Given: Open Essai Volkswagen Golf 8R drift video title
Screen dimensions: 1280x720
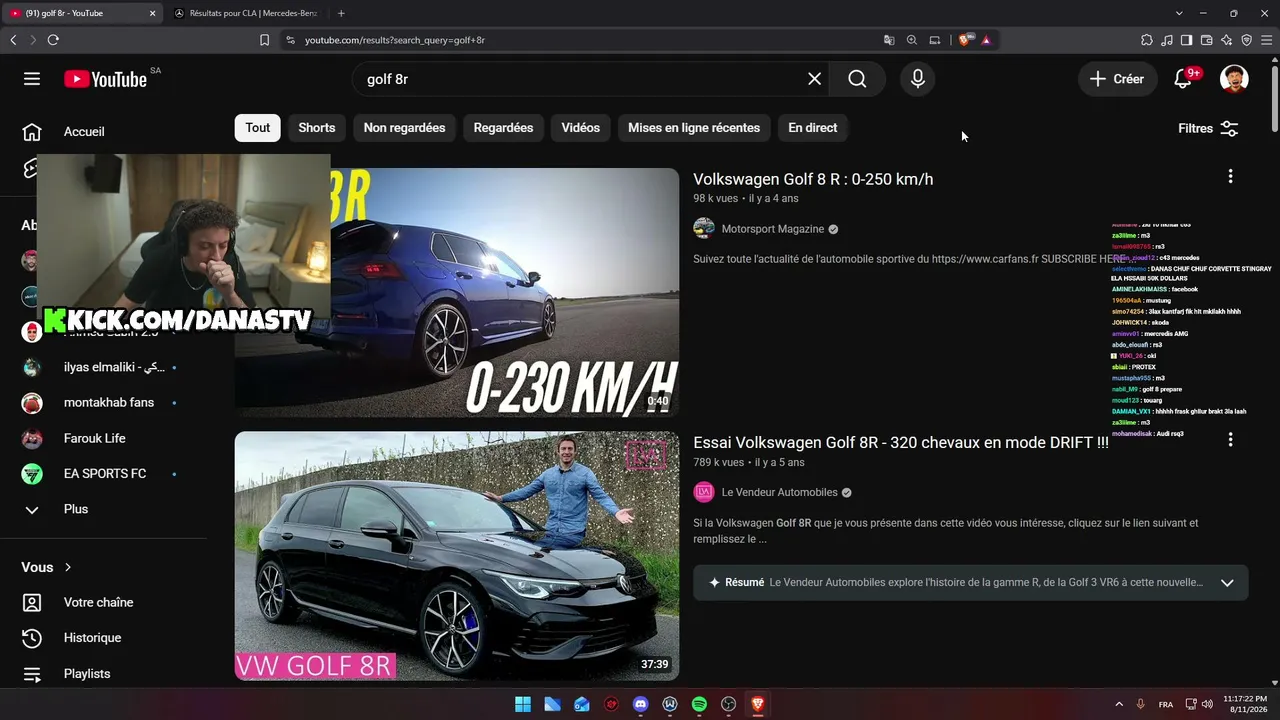Looking at the screenshot, I should tap(901, 442).
